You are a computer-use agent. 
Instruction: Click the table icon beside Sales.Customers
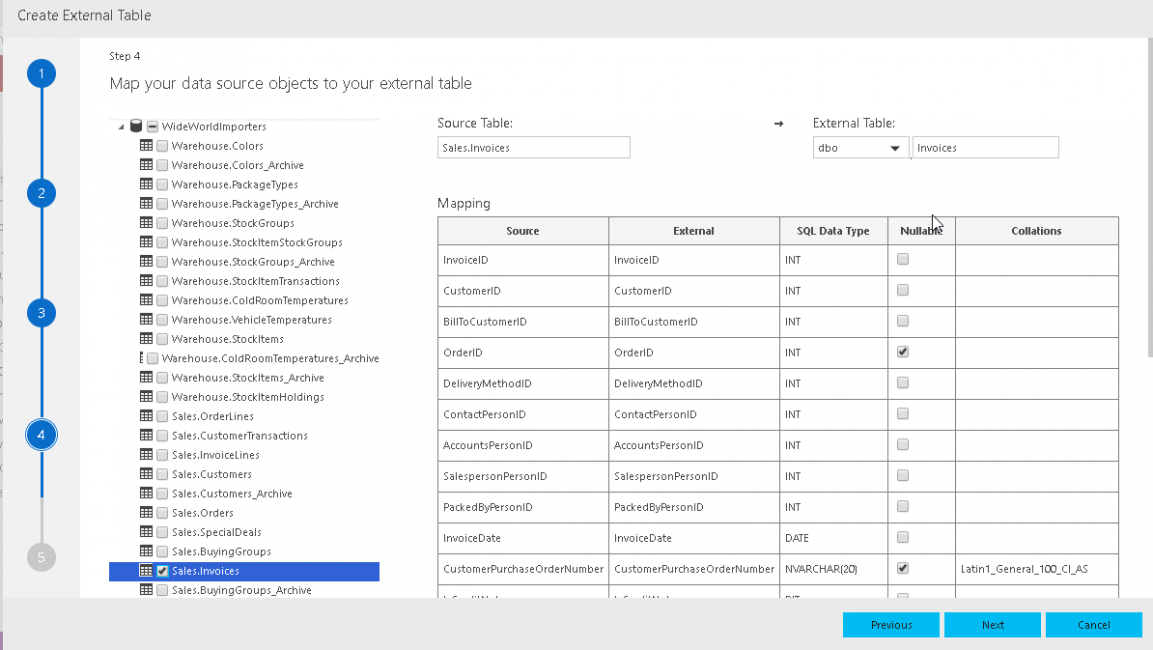tap(147, 474)
